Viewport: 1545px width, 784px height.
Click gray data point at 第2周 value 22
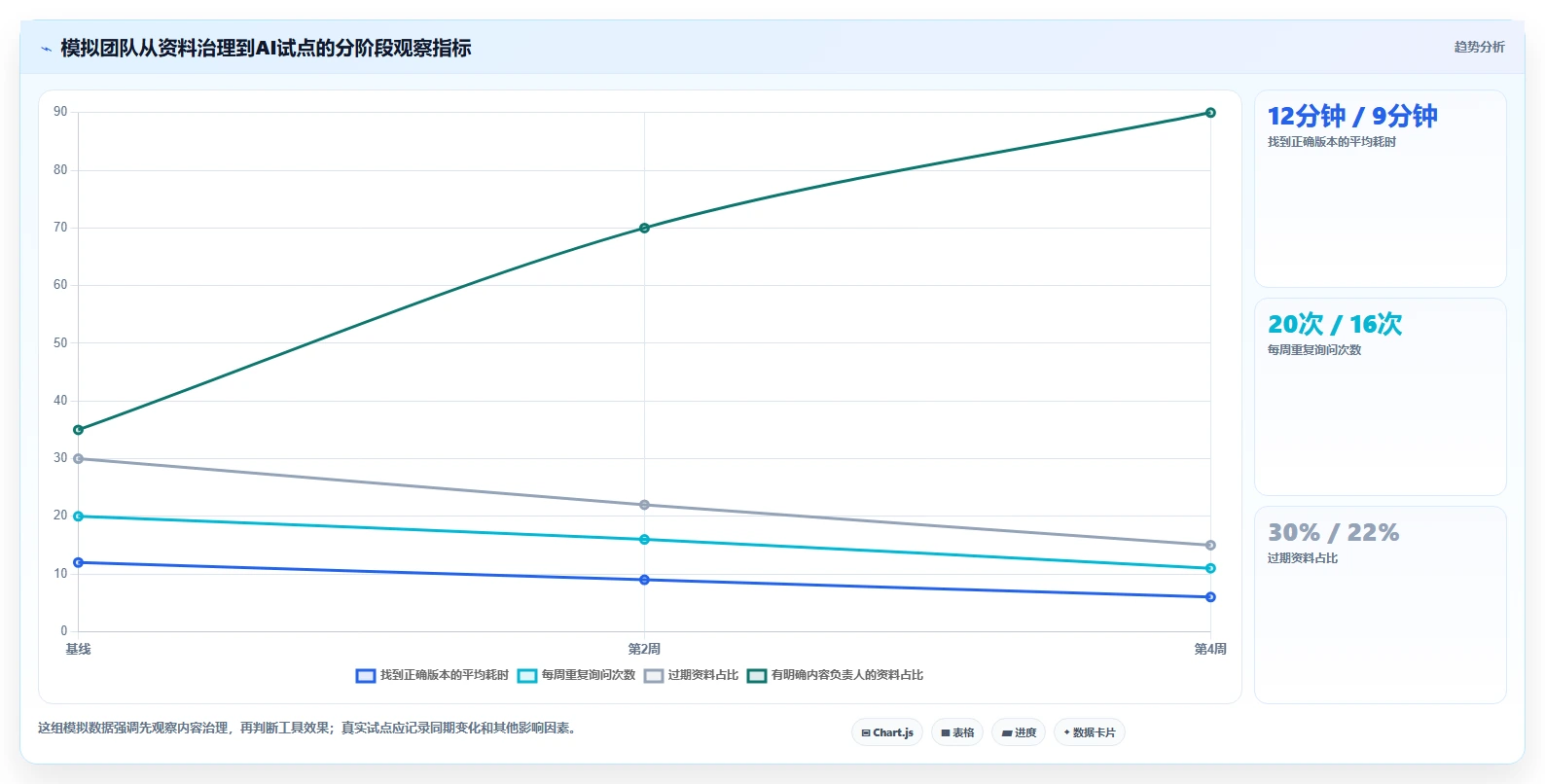pyautogui.click(x=644, y=505)
